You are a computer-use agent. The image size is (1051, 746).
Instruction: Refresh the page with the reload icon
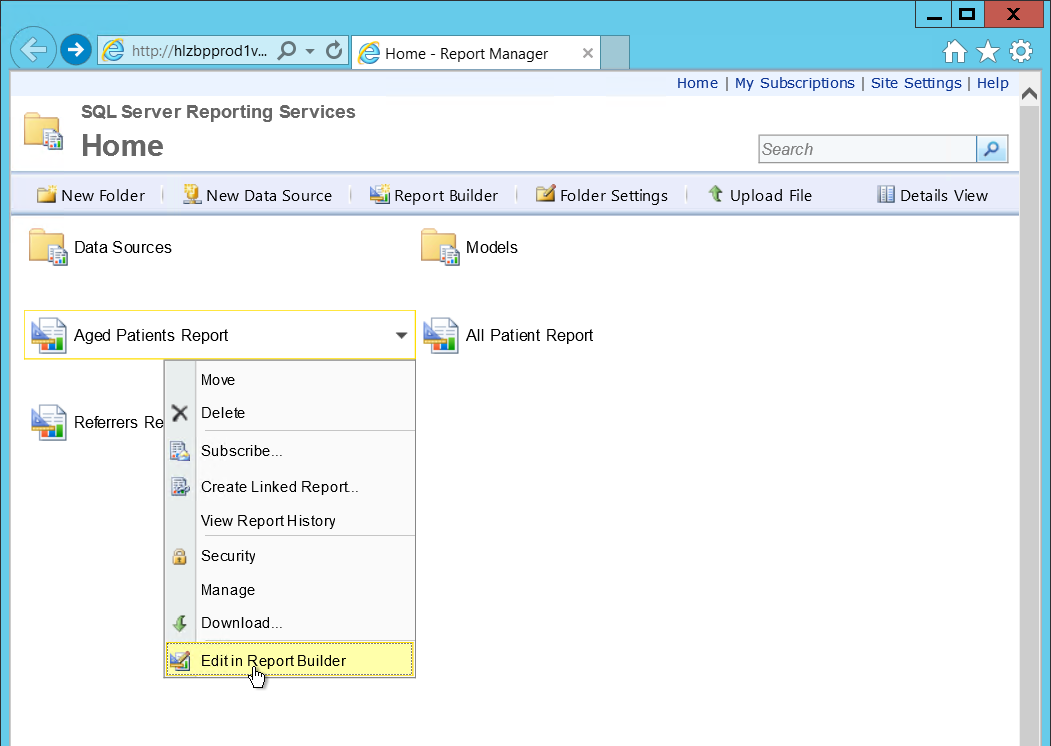point(333,50)
